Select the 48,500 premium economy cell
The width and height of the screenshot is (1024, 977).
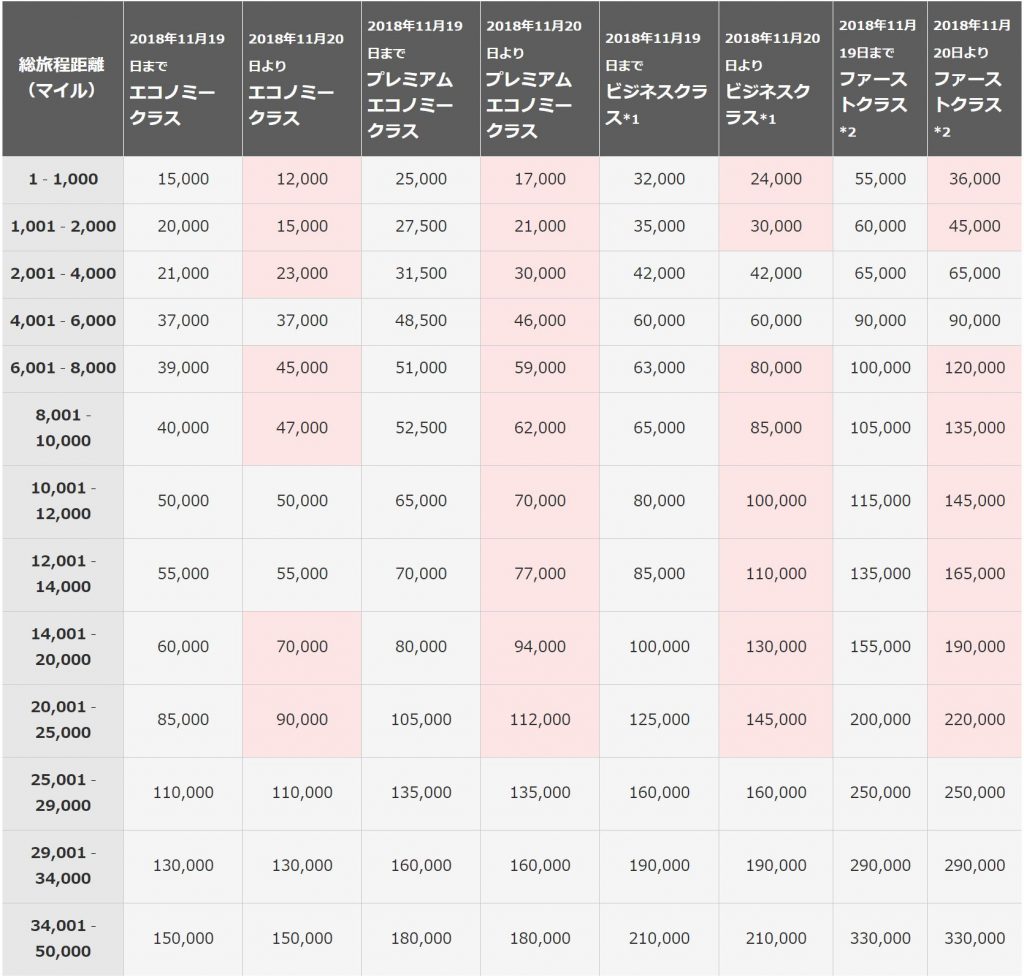421,321
